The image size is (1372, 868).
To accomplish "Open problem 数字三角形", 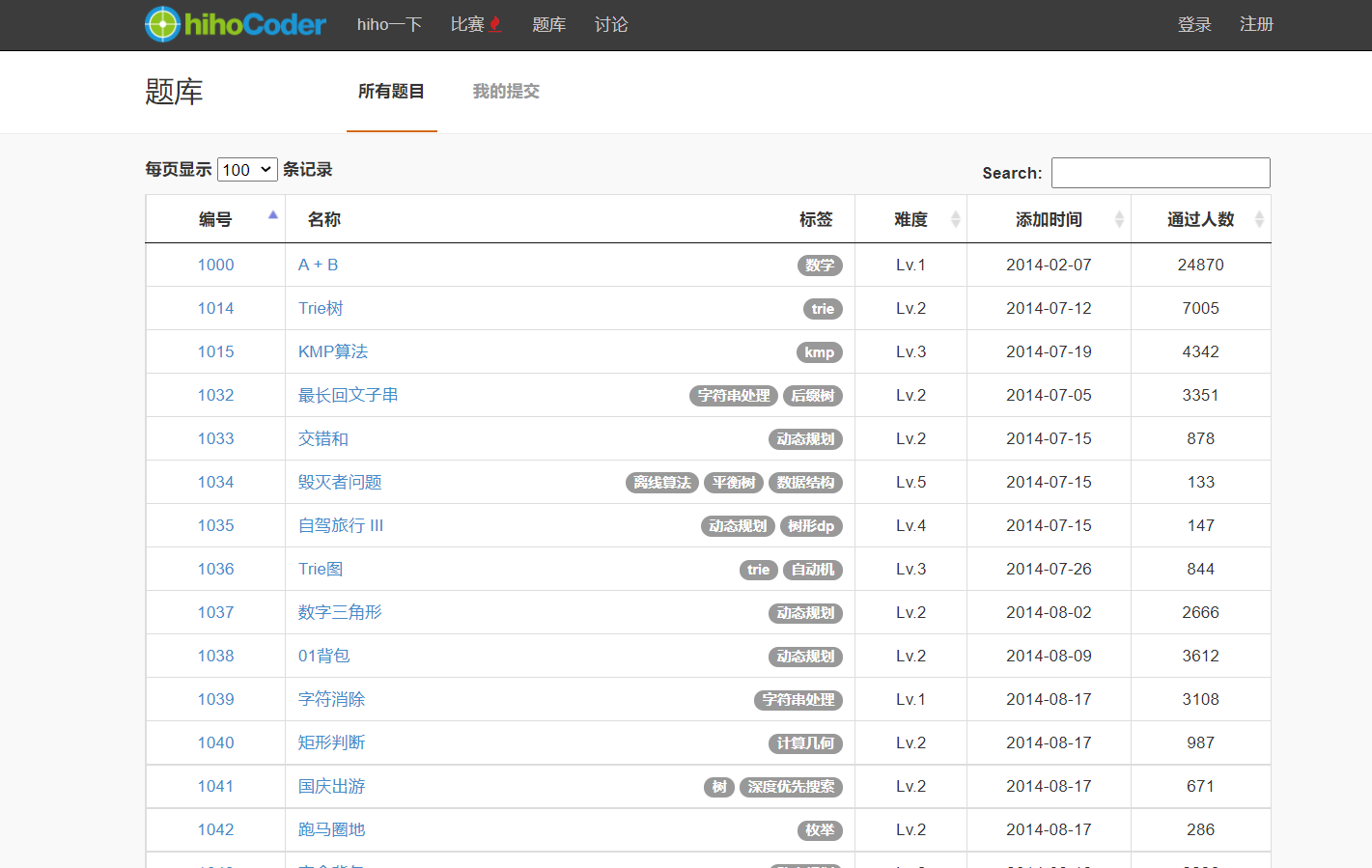I will (340, 612).
